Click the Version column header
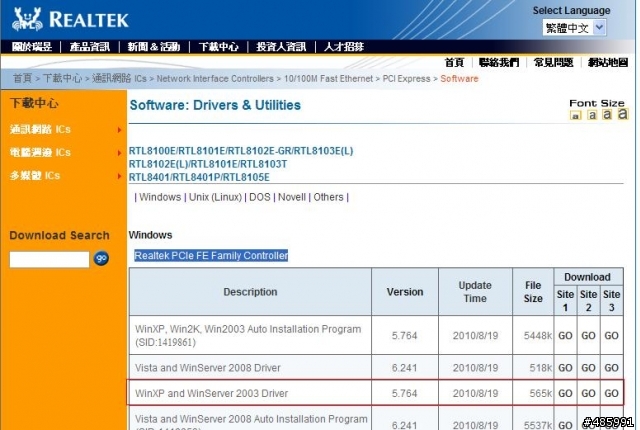This screenshot has height=430, width=640. (405, 292)
